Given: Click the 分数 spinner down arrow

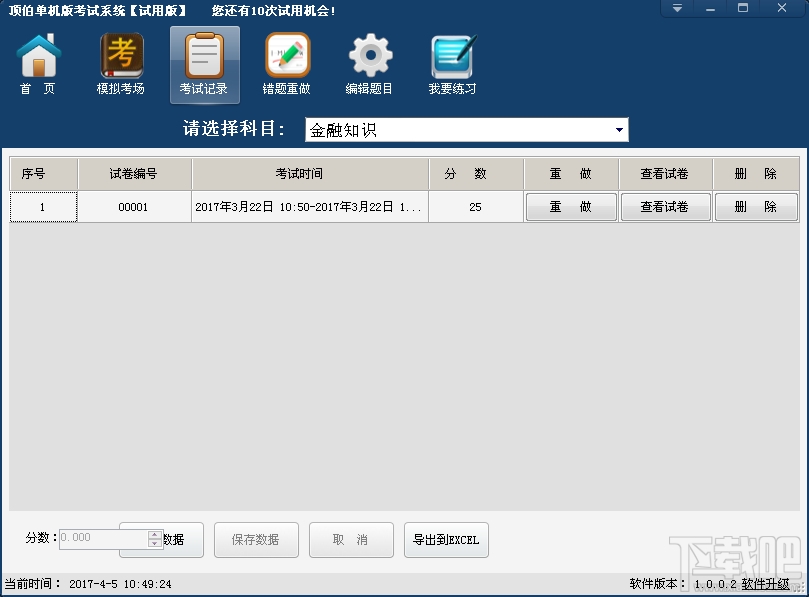Looking at the screenshot, I should [155, 543].
